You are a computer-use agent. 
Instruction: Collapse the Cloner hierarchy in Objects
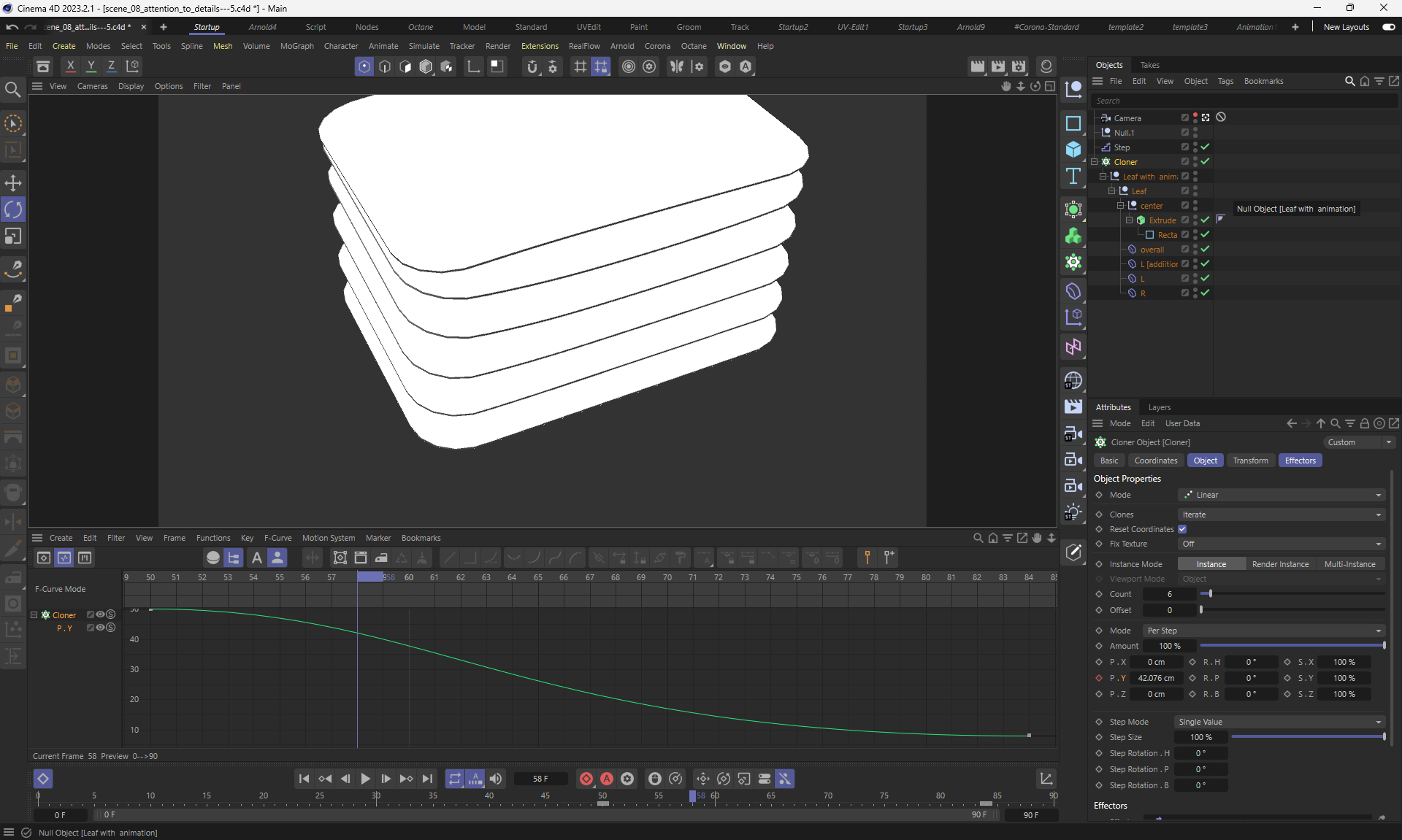tap(1095, 162)
